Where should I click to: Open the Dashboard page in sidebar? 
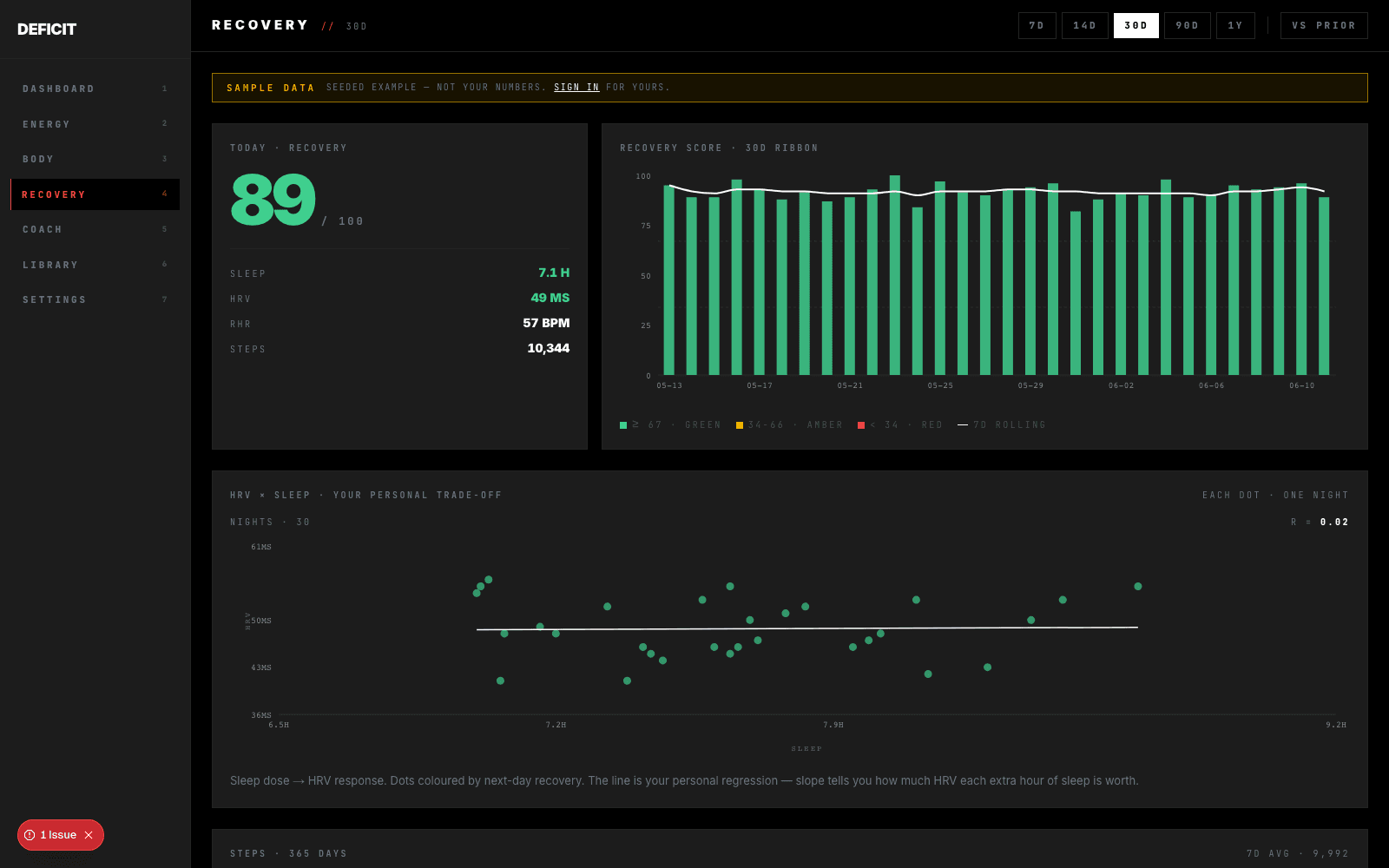95,89
